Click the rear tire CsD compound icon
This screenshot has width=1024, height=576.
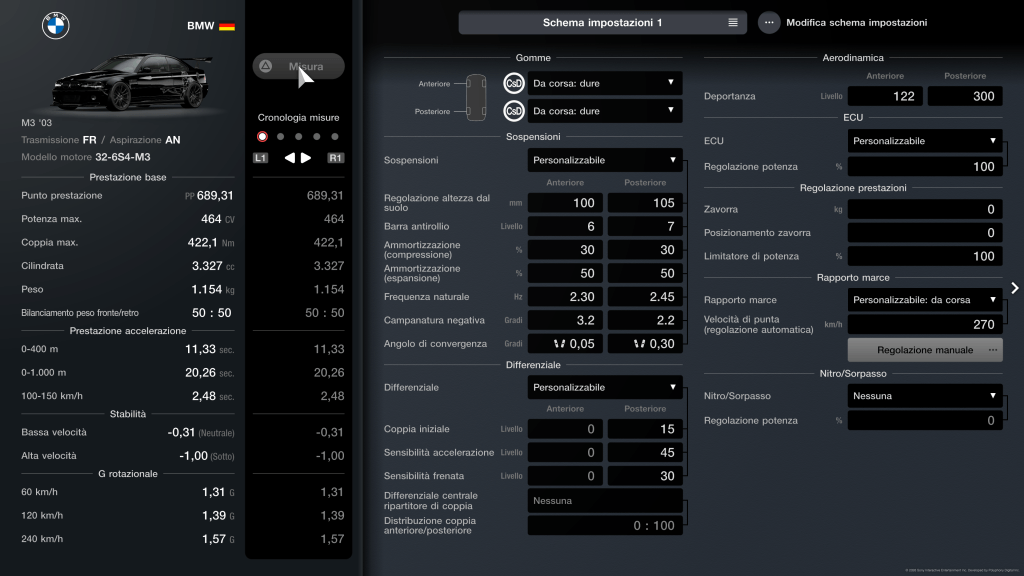click(x=514, y=111)
